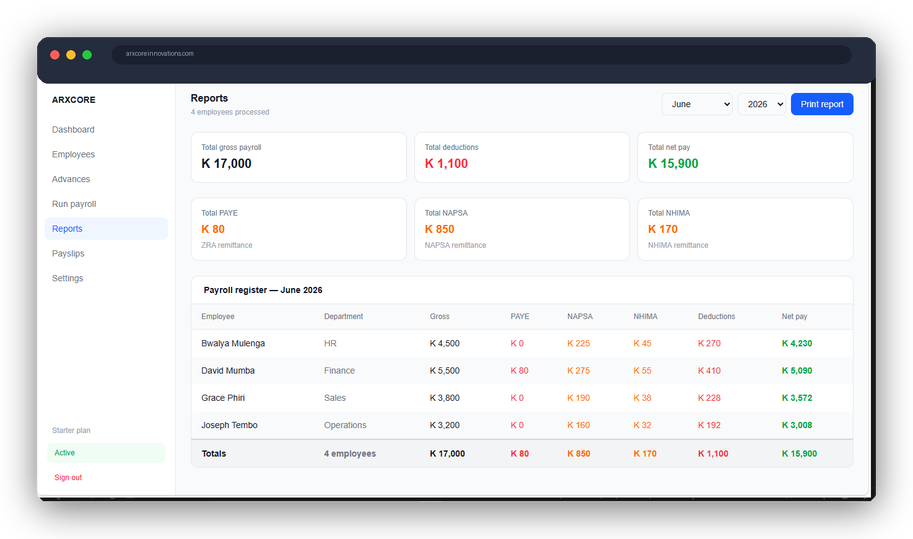Go to Employees in the sidebar
The height and width of the screenshot is (539, 913).
coord(73,154)
